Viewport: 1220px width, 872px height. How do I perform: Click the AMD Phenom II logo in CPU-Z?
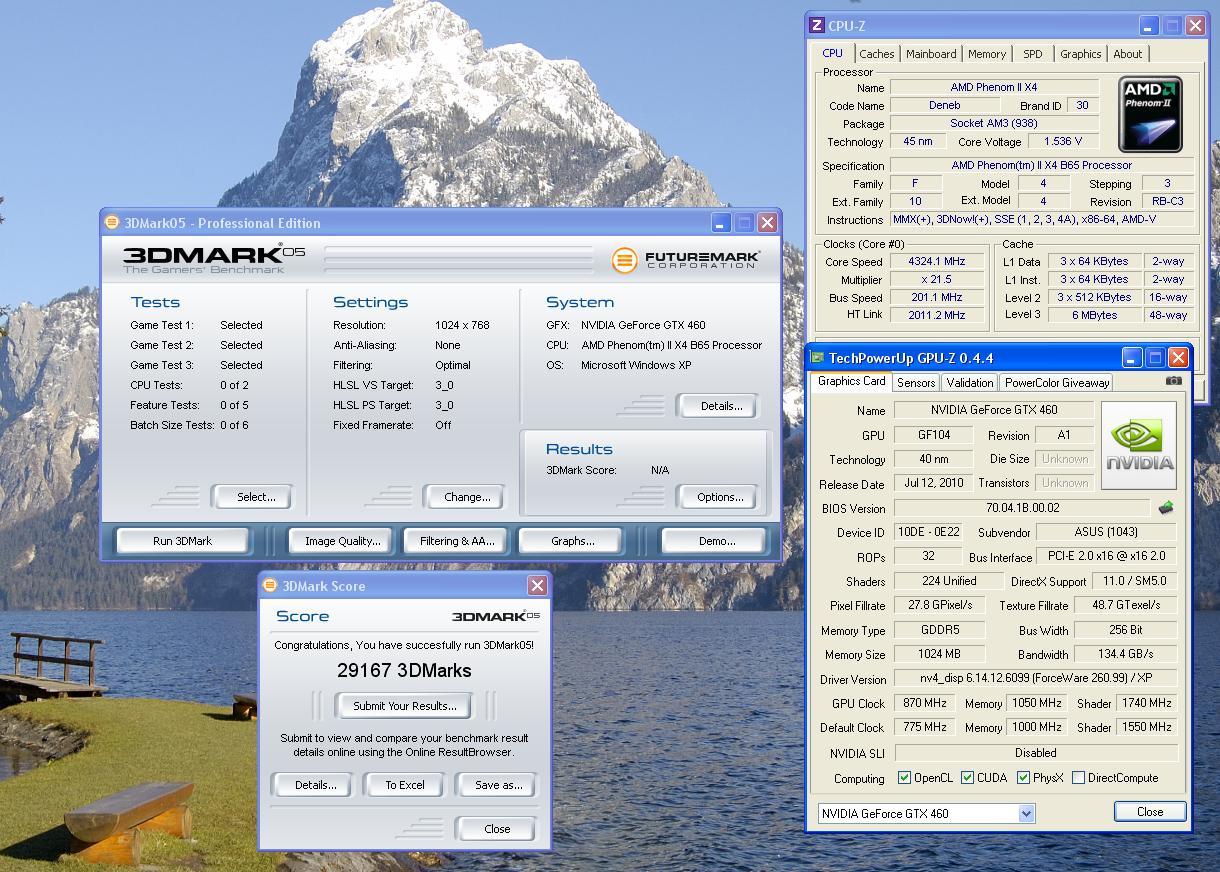pyautogui.click(x=1151, y=113)
